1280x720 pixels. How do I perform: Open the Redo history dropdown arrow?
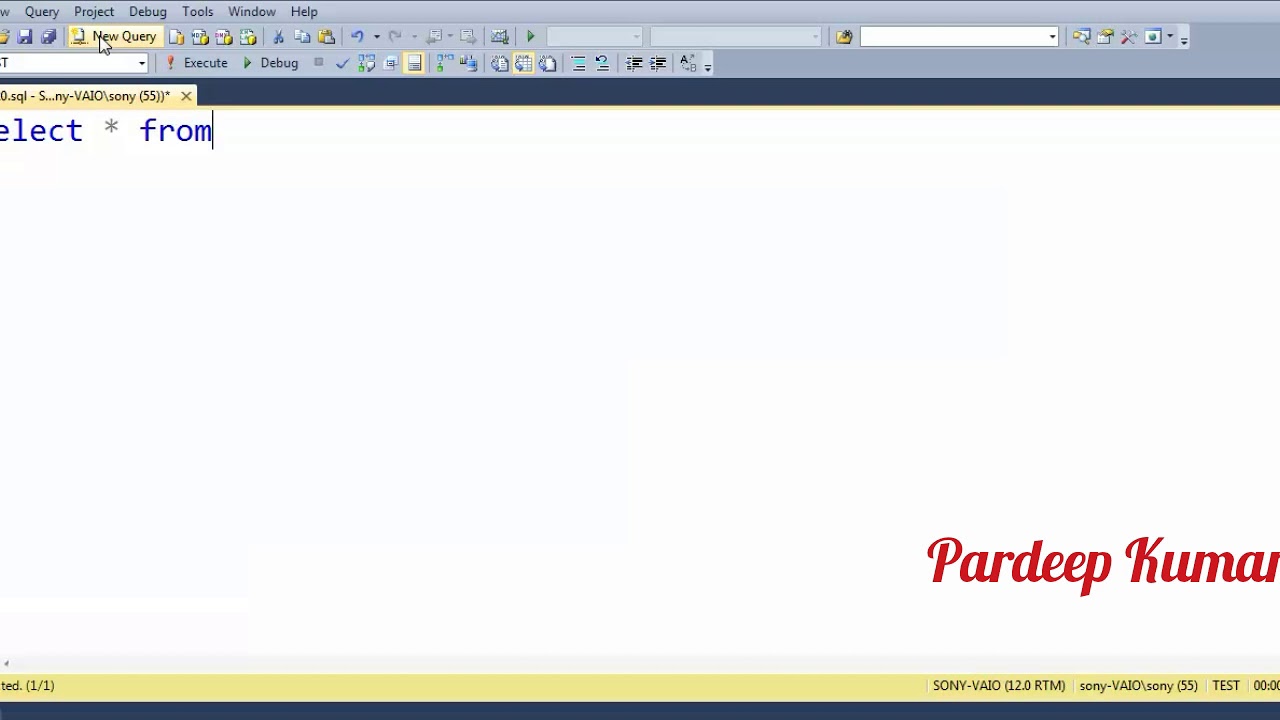tap(414, 37)
